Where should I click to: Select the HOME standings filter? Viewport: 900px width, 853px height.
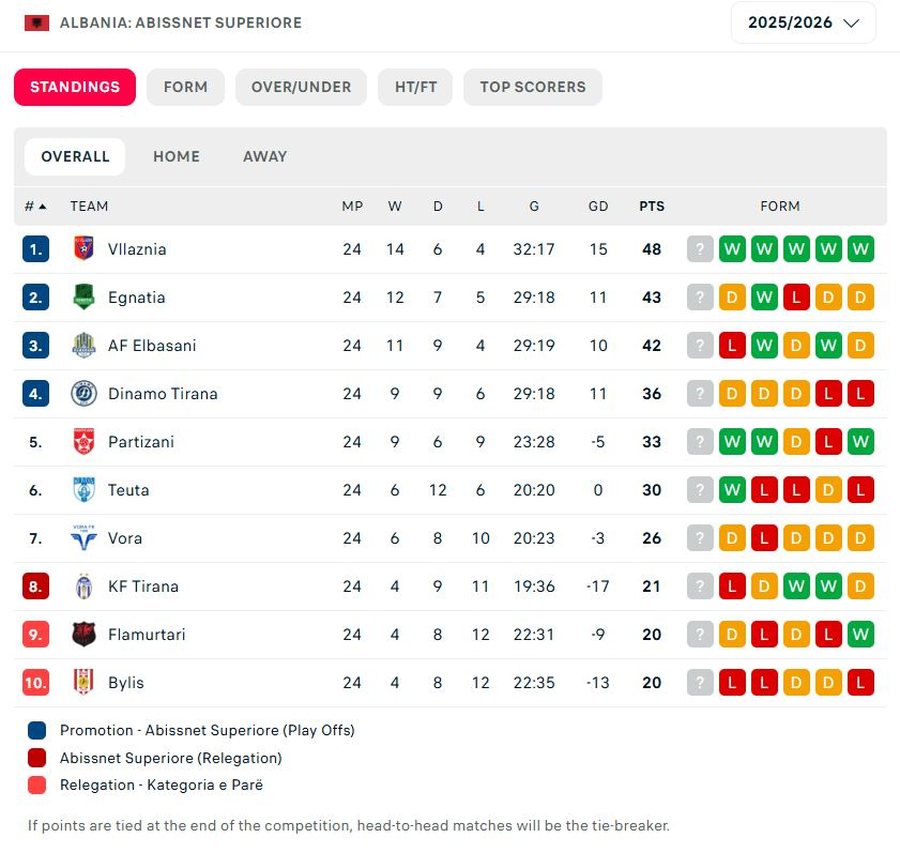[176, 156]
